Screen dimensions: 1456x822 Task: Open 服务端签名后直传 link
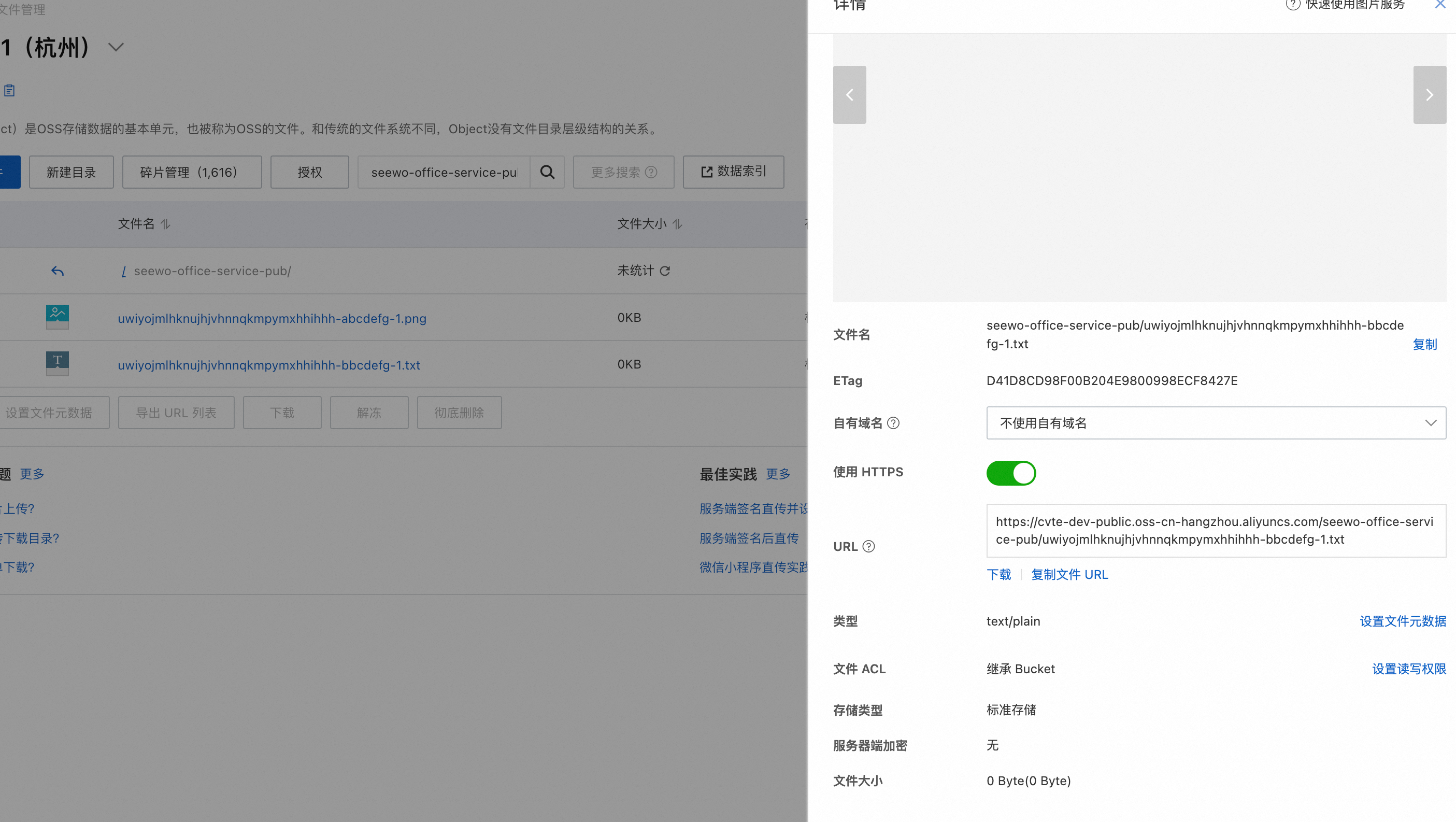(749, 538)
